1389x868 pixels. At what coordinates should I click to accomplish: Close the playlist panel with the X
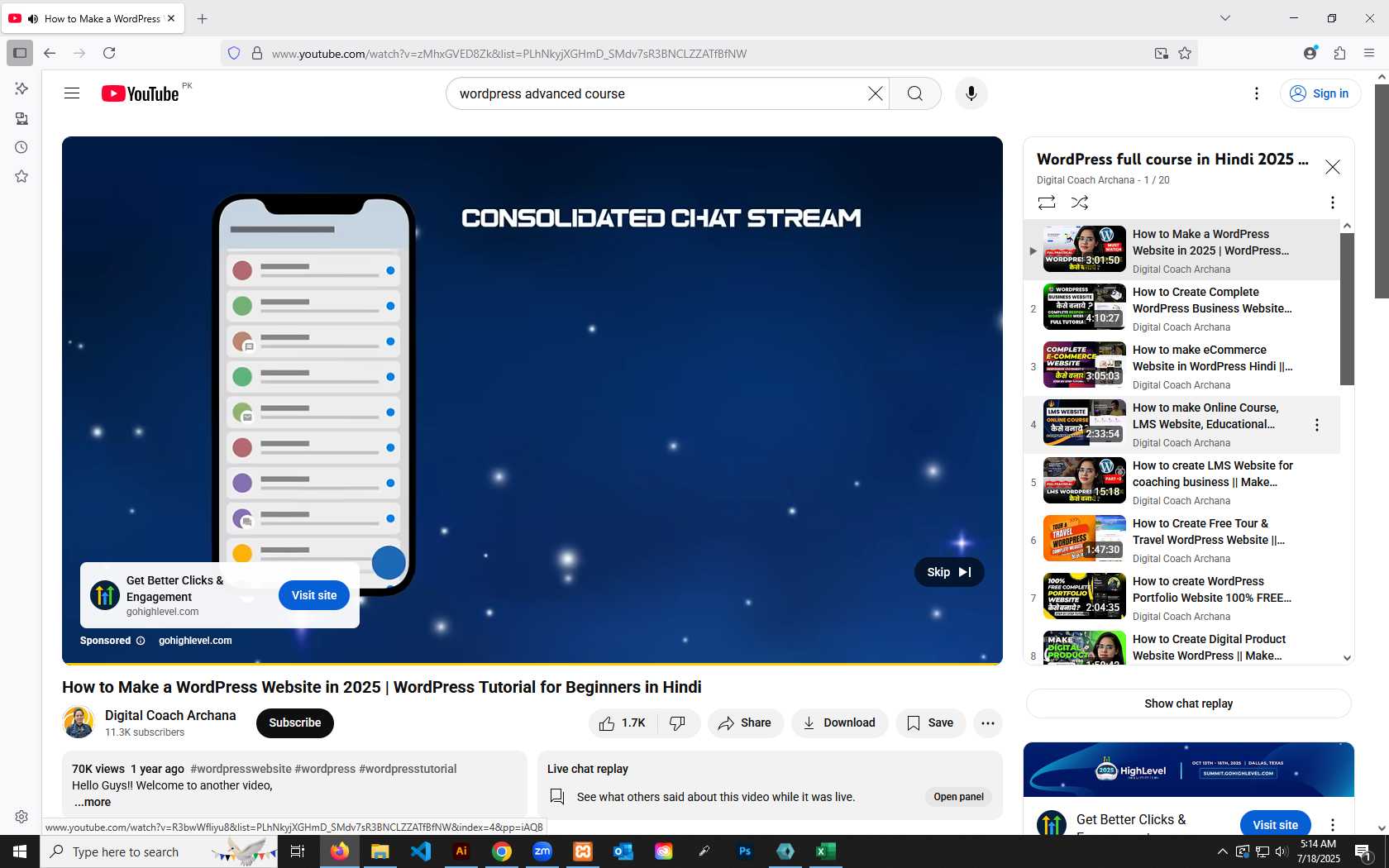point(1333,167)
